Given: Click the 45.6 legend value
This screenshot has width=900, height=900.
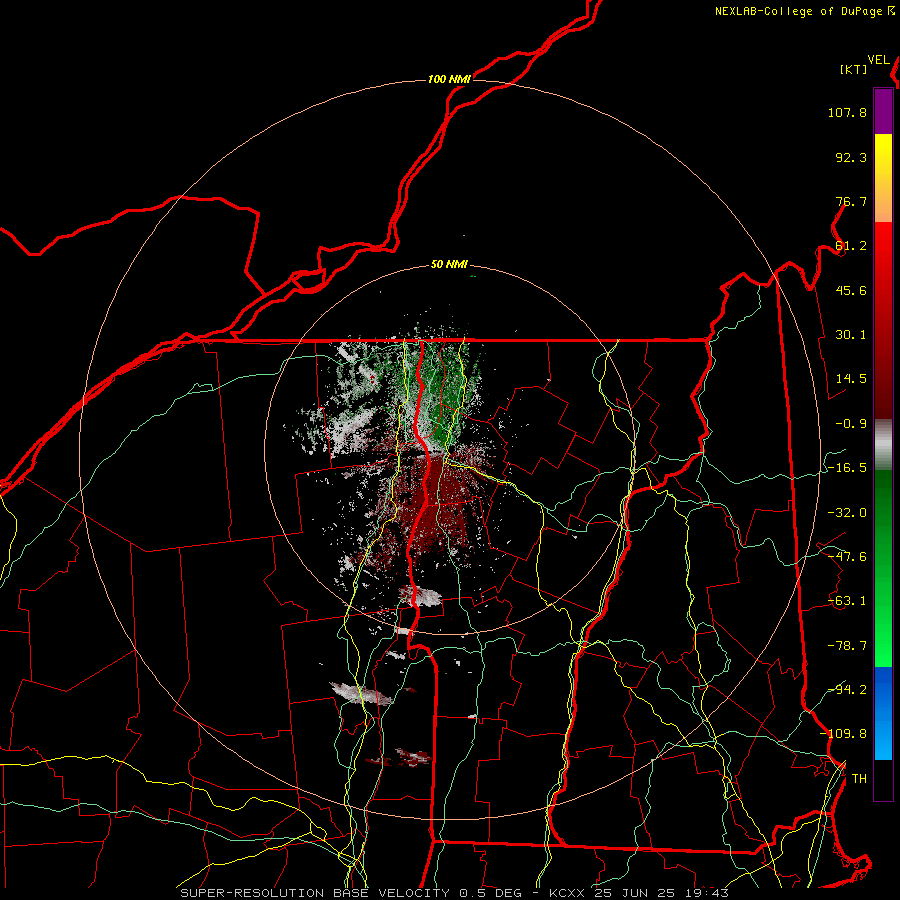Looking at the screenshot, I should point(851,290).
